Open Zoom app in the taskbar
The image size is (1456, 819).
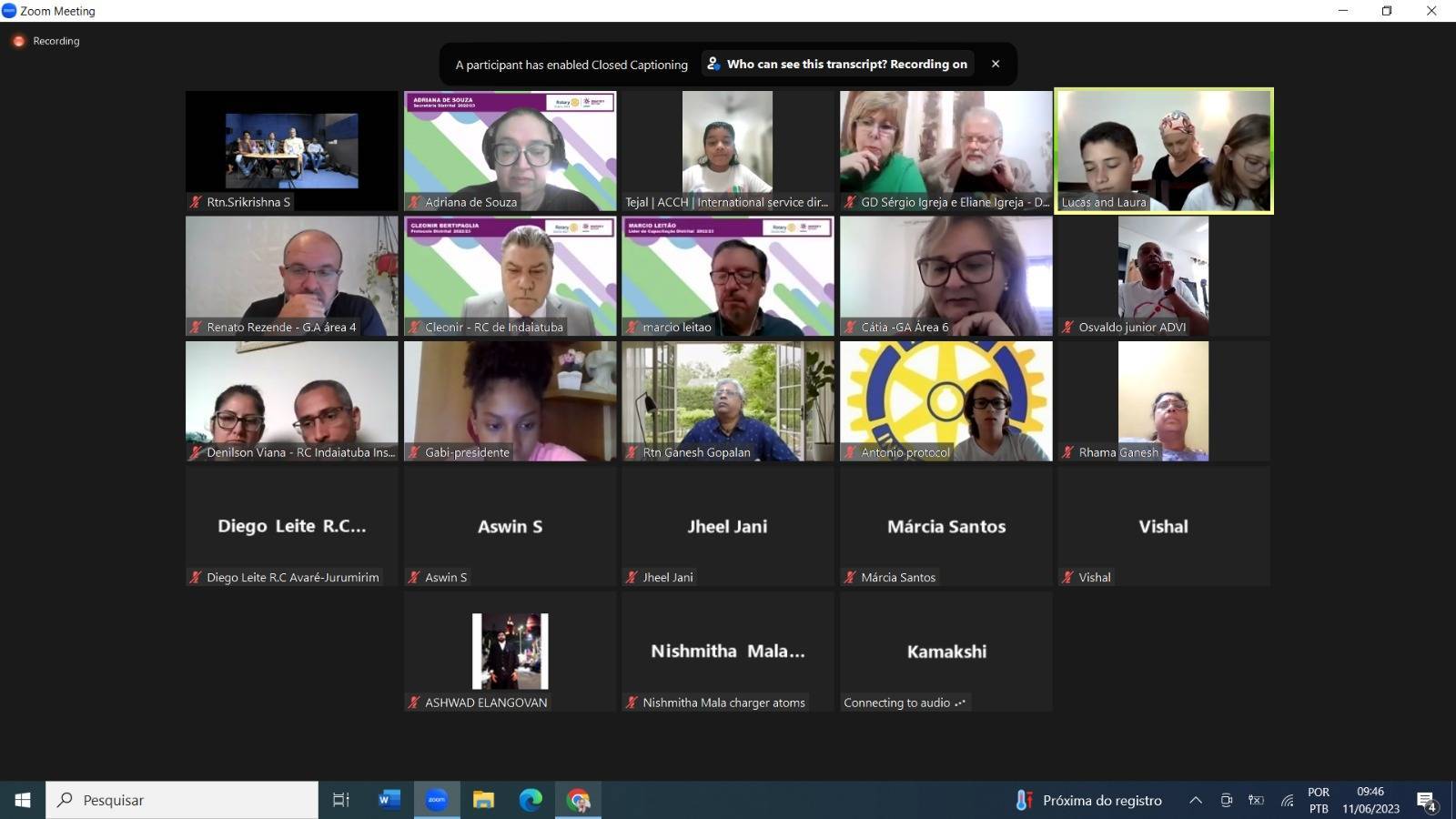pyautogui.click(x=437, y=800)
